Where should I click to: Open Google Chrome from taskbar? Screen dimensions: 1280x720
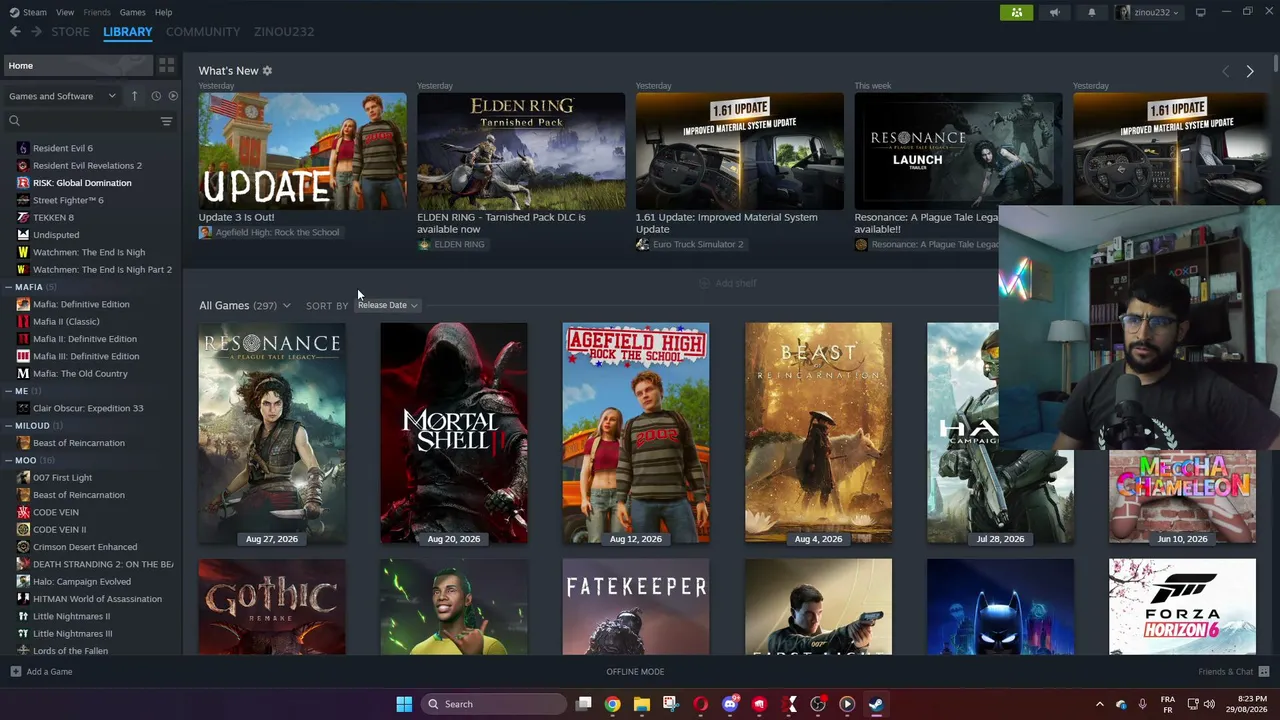pos(612,704)
